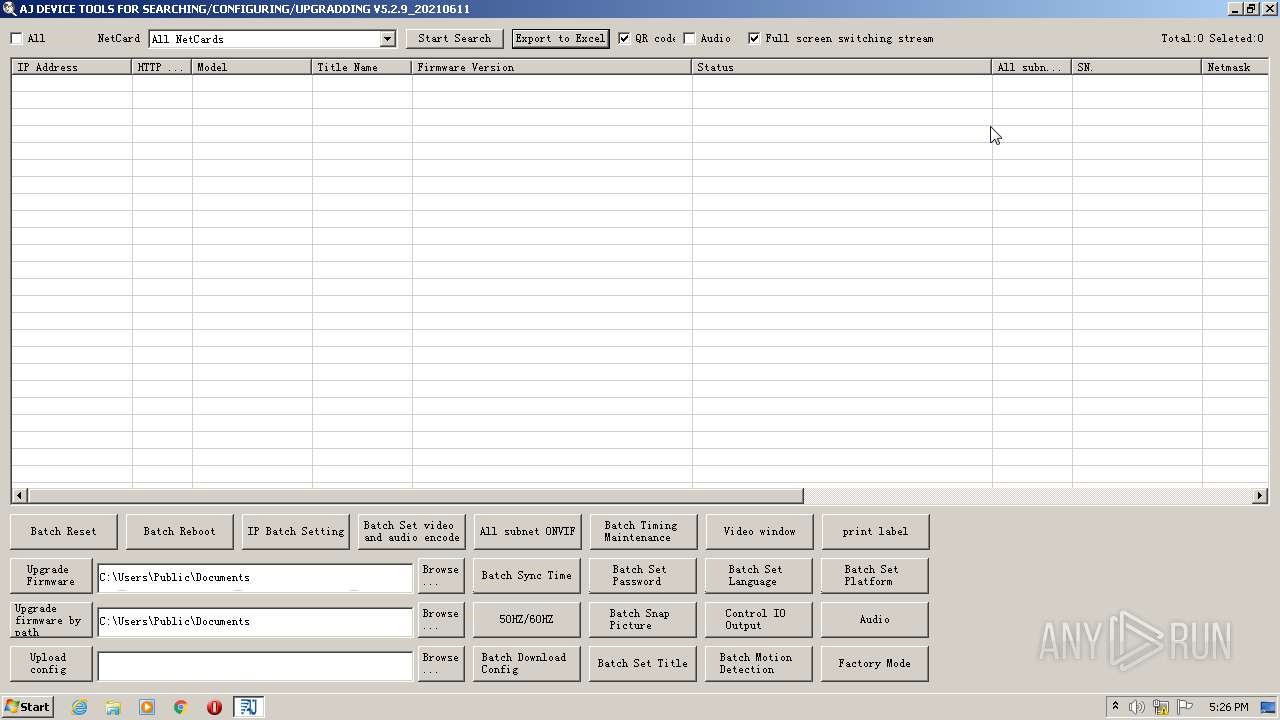Disable the QR code checkbox
The image size is (1280, 720).
pos(624,39)
